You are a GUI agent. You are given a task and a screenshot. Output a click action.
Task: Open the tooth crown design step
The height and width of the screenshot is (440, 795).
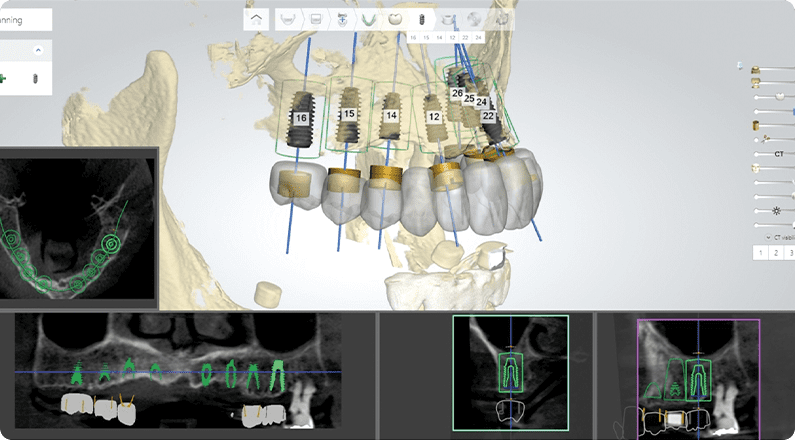(395, 18)
